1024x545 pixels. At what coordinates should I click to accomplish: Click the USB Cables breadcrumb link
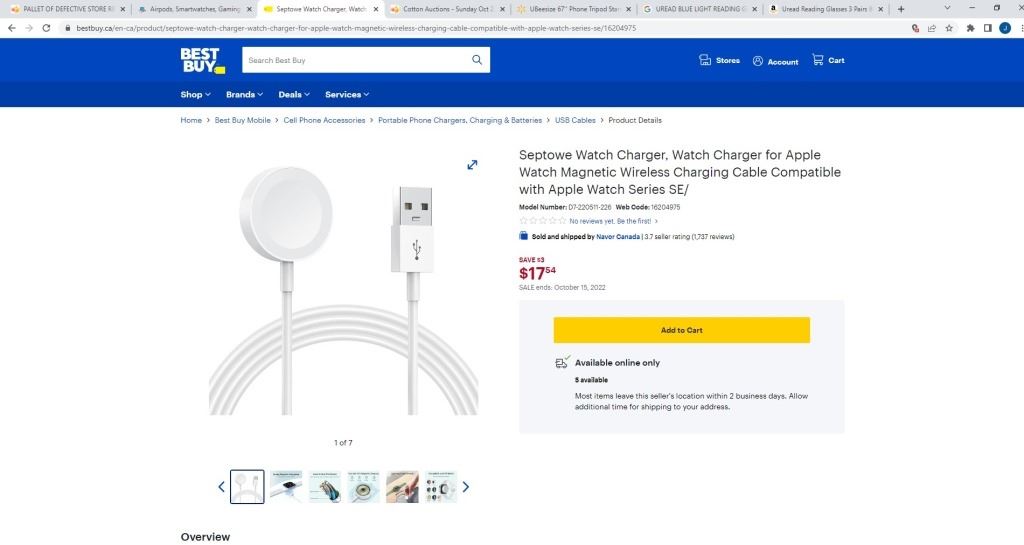click(x=575, y=120)
